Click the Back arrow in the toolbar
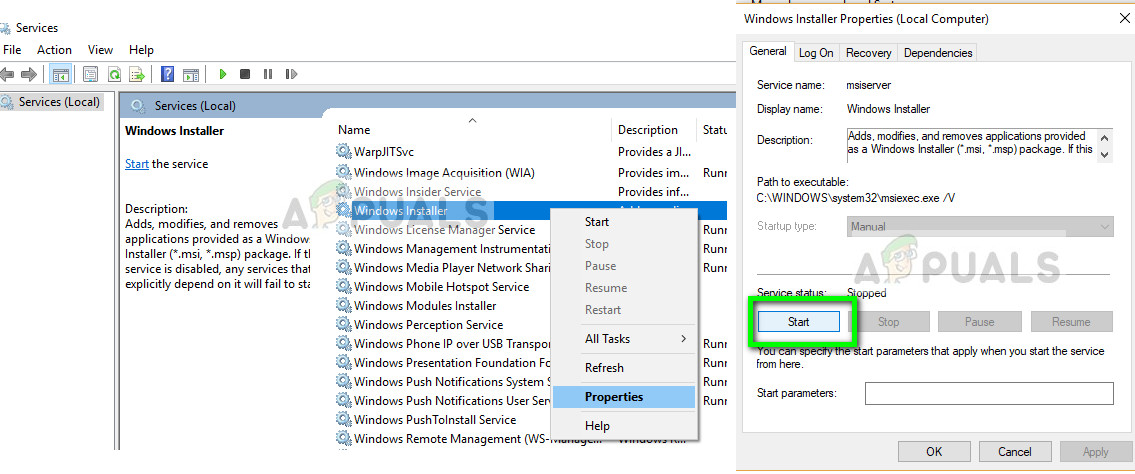This screenshot has width=1135, height=474. pos(8,74)
